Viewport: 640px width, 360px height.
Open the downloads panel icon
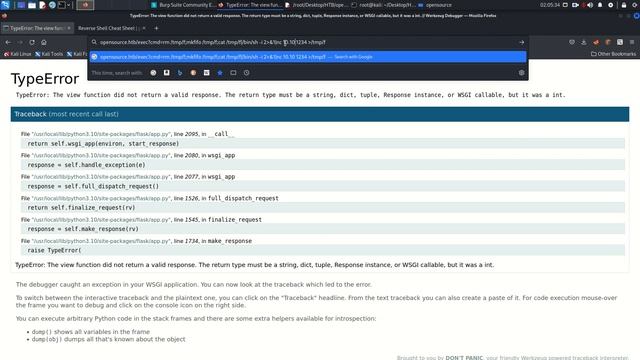tap(584, 42)
